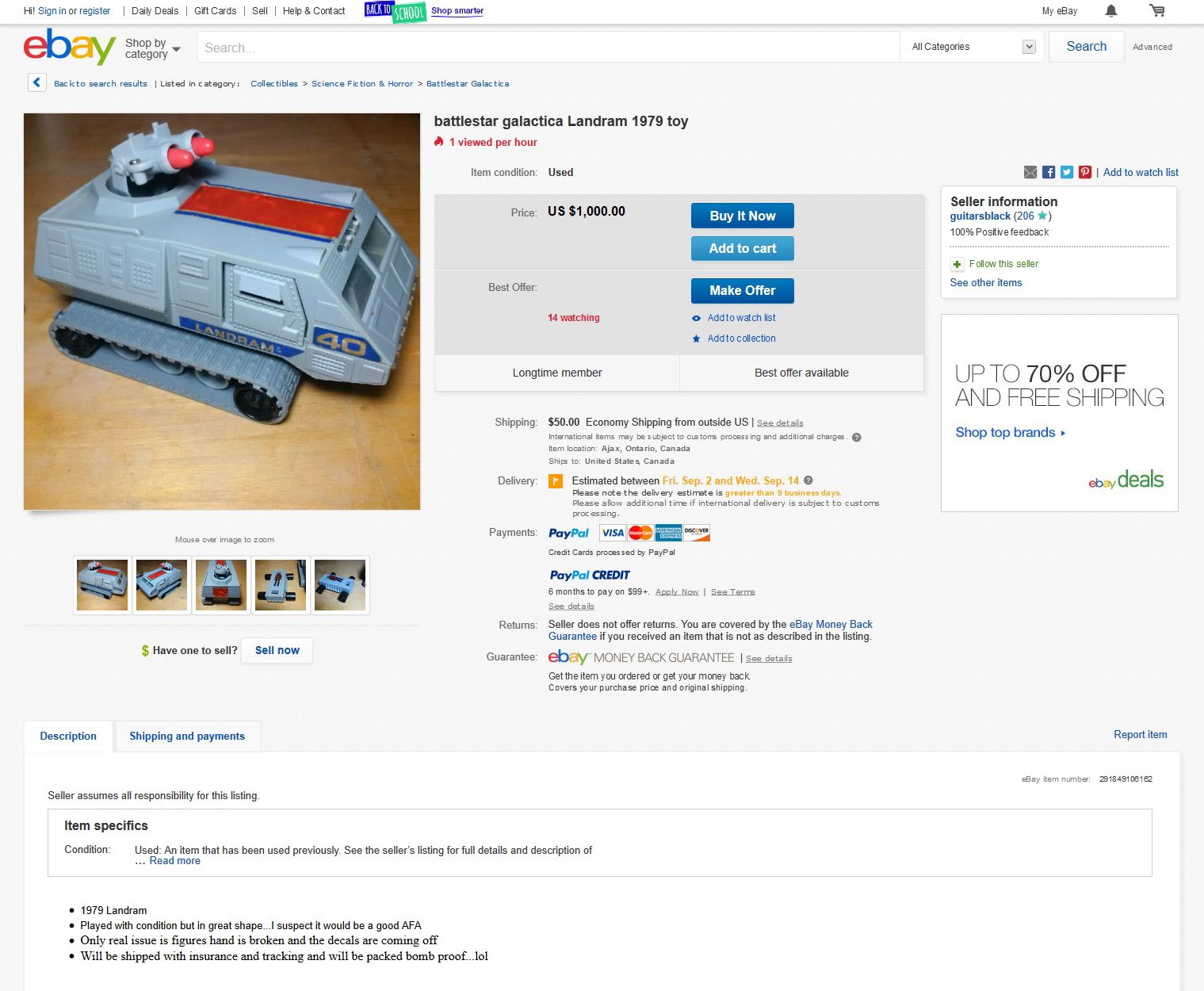Share listing on Facebook icon
Viewport: 1204px width, 991px height.
click(1049, 172)
